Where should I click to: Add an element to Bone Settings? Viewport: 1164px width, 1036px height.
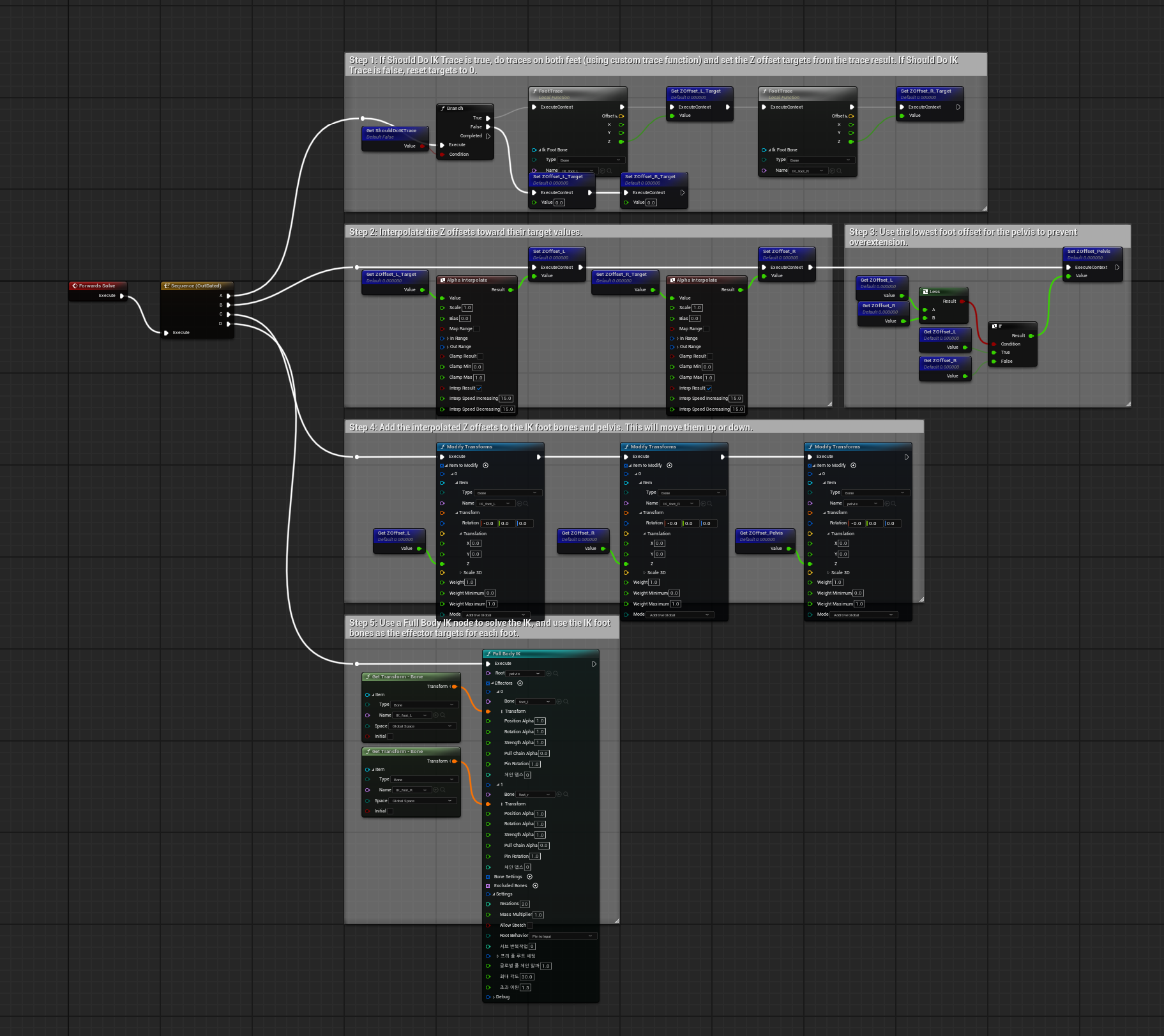(x=529, y=876)
